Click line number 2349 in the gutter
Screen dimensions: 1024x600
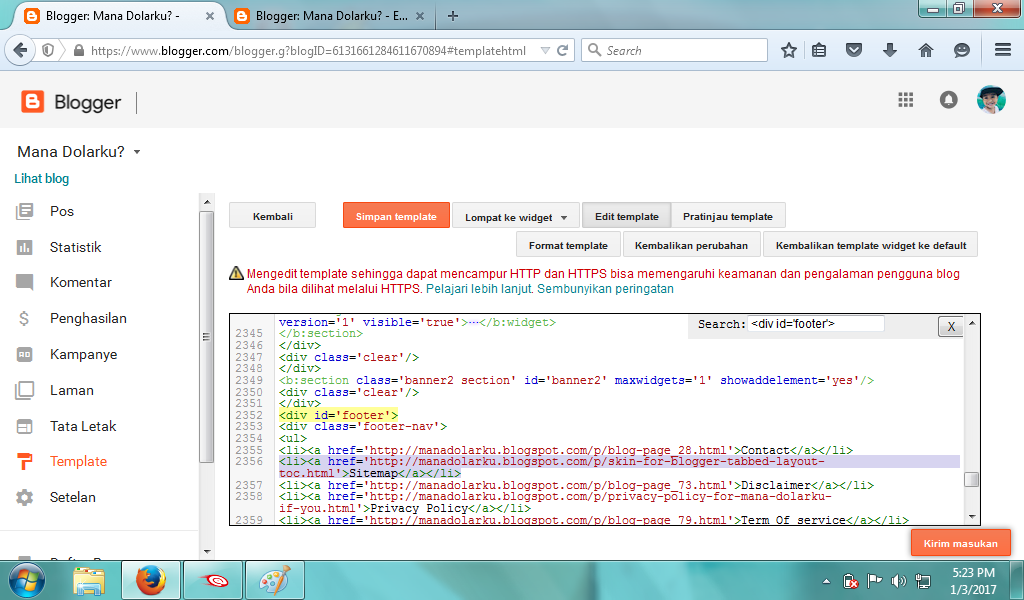[249, 380]
